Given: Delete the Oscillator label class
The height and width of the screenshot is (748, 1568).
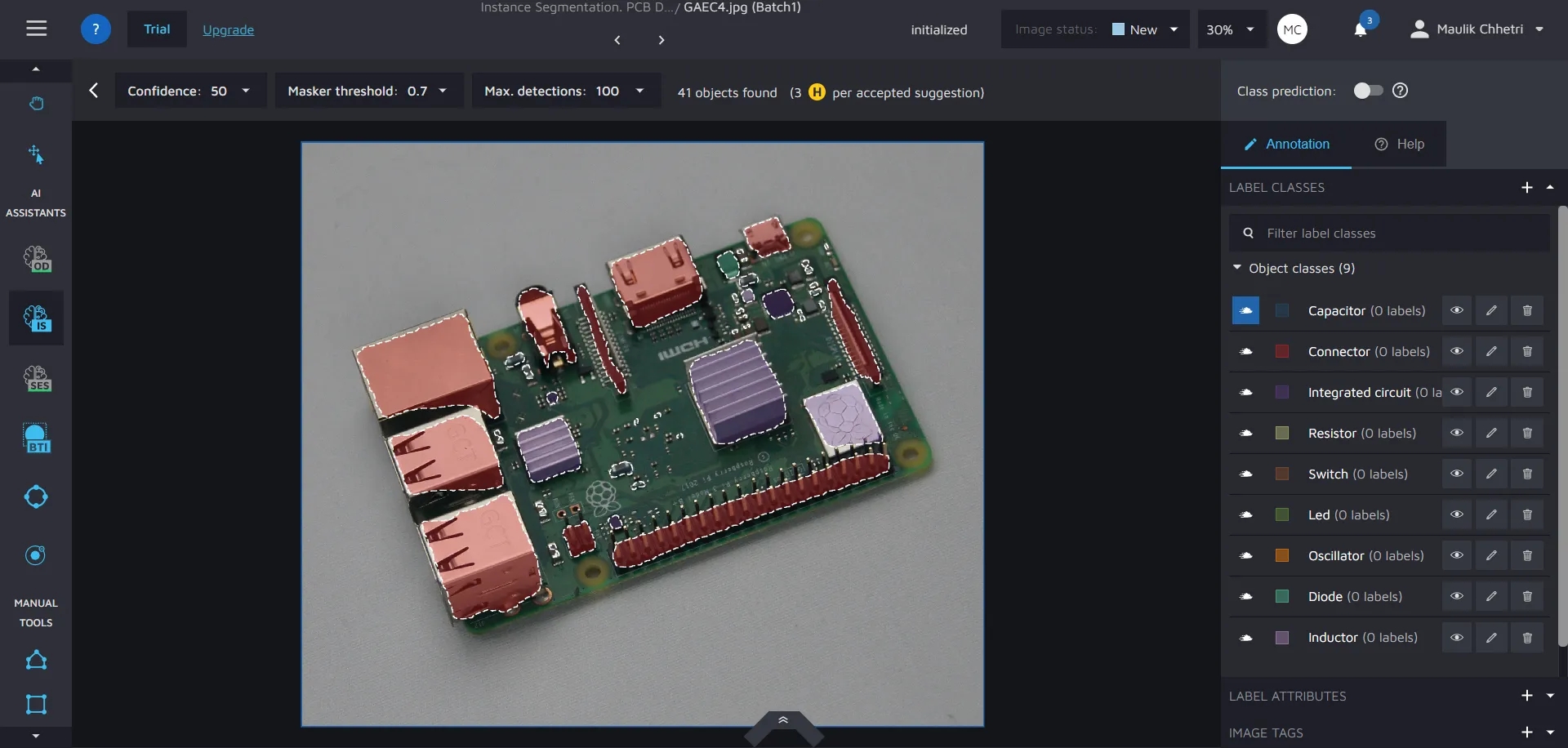Looking at the screenshot, I should click(x=1526, y=556).
